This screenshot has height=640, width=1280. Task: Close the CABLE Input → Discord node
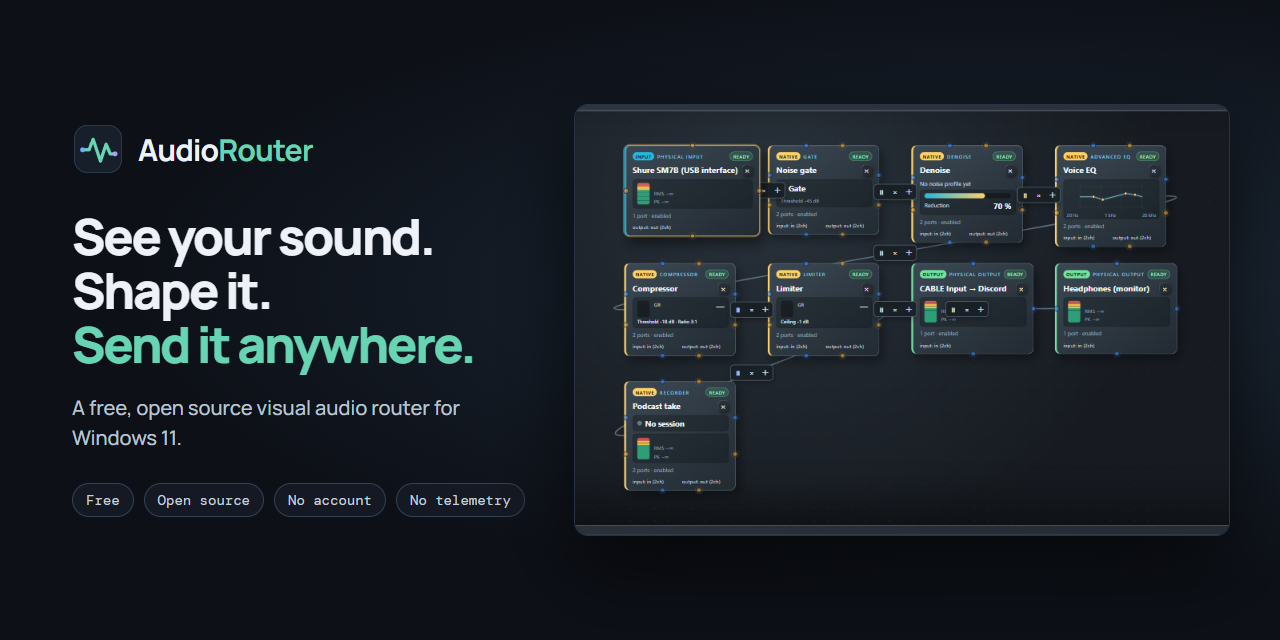point(1021,289)
